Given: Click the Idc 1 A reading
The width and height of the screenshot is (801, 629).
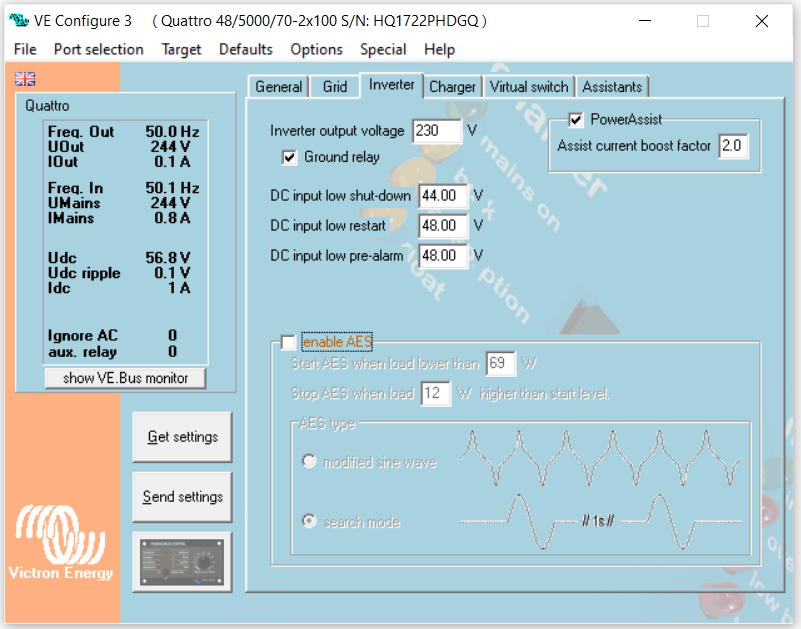Looking at the screenshot, I should pos(179,288).
